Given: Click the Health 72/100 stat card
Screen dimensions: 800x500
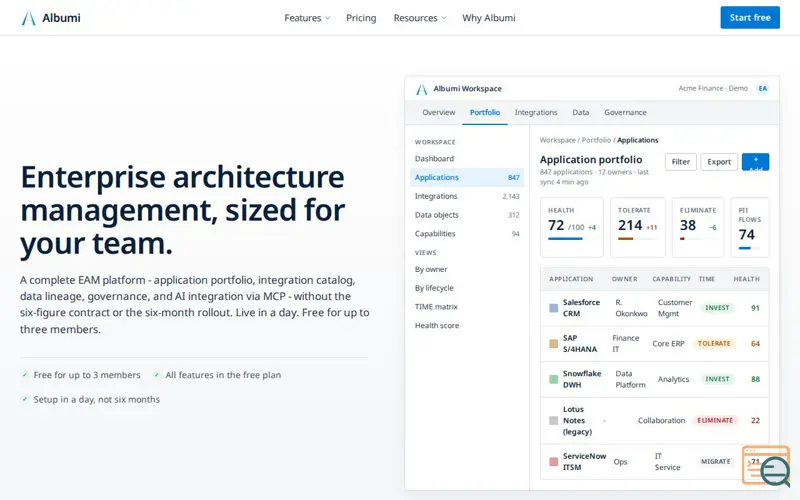Looking at the screenshot, I should (x=571, y=228).
